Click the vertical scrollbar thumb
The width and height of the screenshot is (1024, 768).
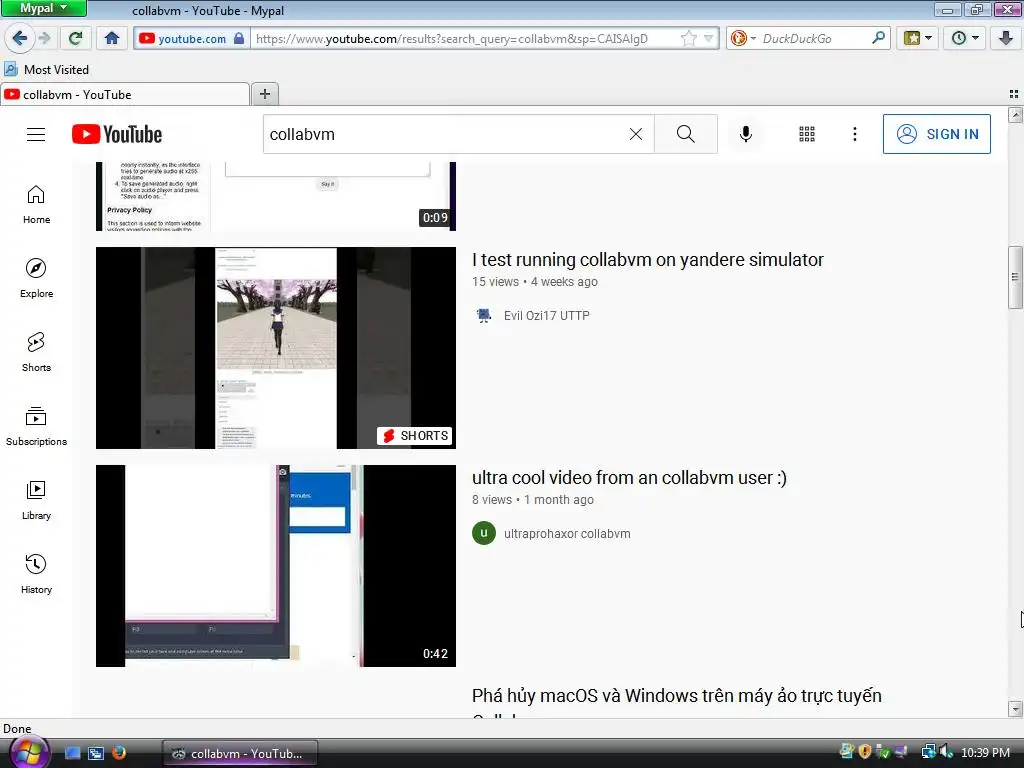(1015, 277)
